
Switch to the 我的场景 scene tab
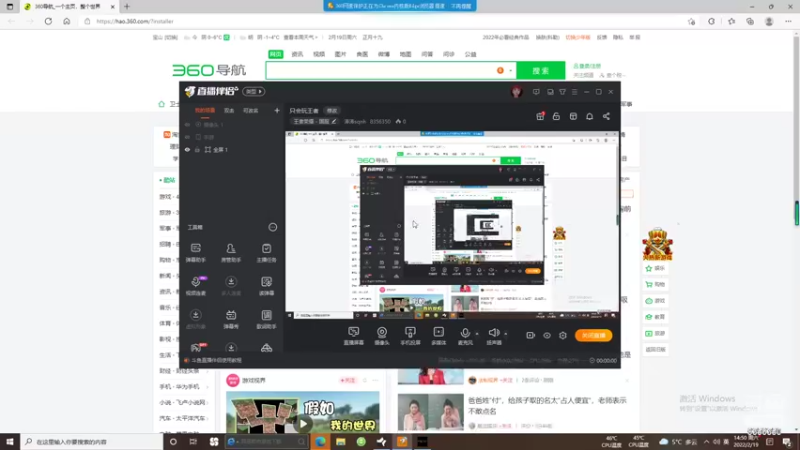point(205,111)
